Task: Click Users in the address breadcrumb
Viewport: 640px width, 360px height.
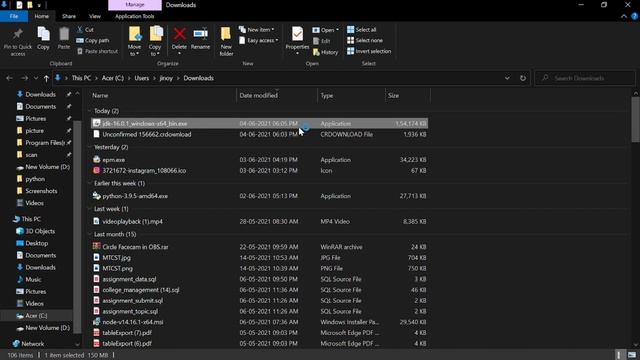Action: [142, 78]
